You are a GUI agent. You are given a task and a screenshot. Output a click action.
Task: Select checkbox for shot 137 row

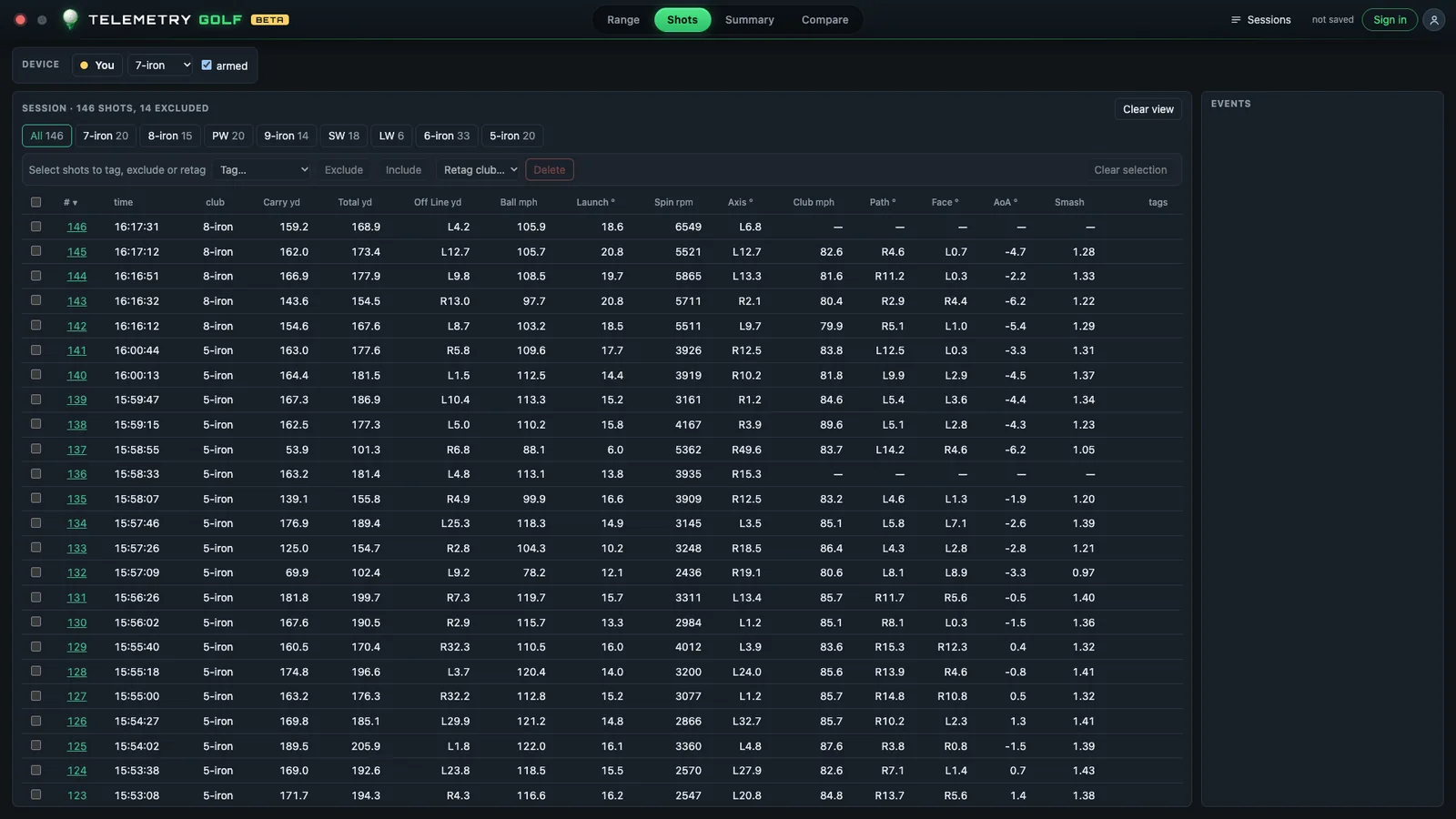(x=36, y=449)
